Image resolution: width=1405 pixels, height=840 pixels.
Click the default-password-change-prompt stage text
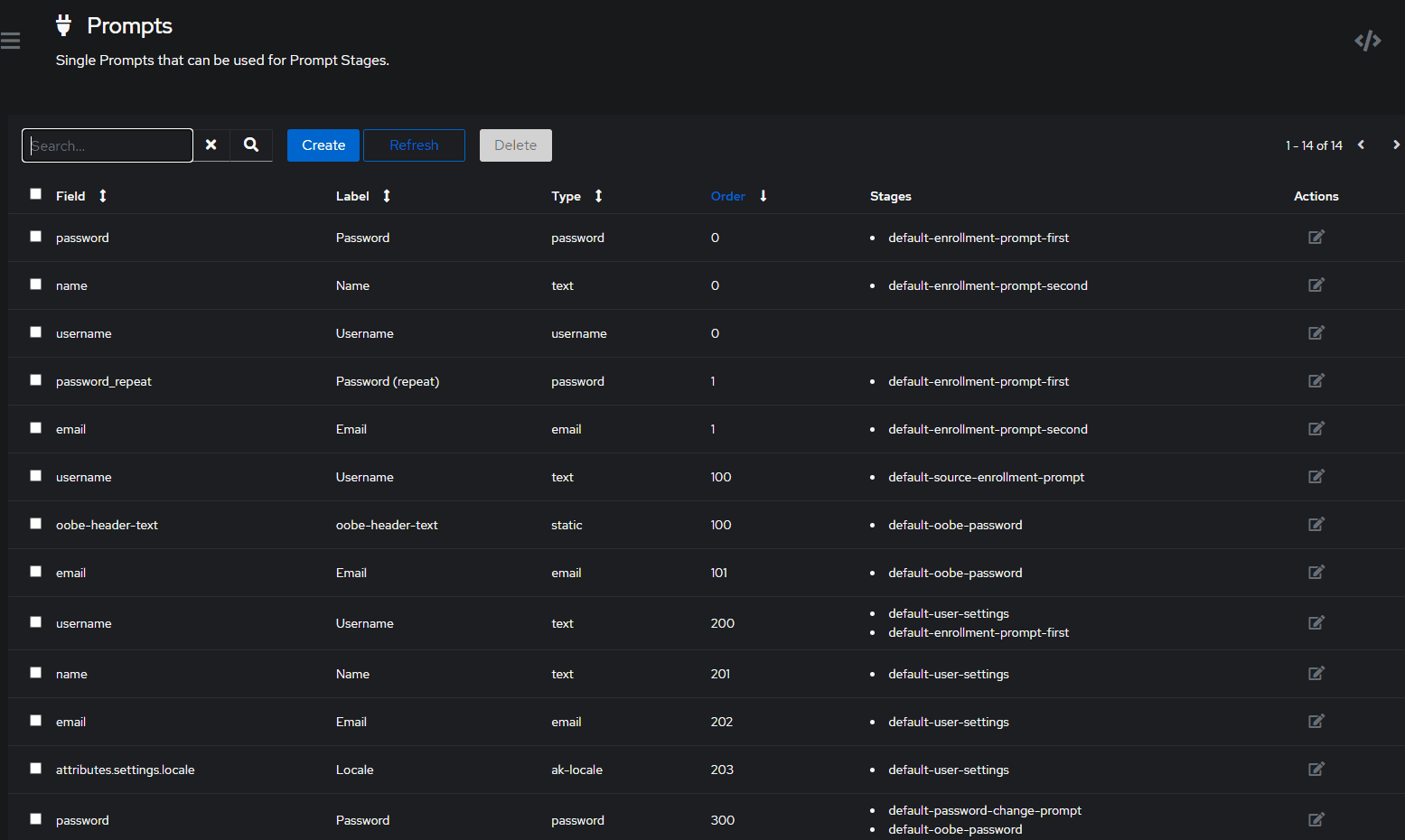pos(985,810)
